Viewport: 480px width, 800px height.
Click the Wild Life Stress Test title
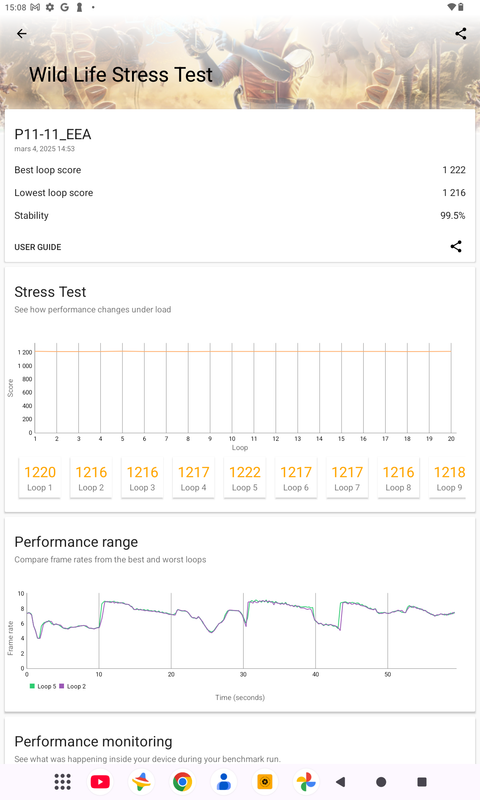pyautogui.click(x=120, y=75)
